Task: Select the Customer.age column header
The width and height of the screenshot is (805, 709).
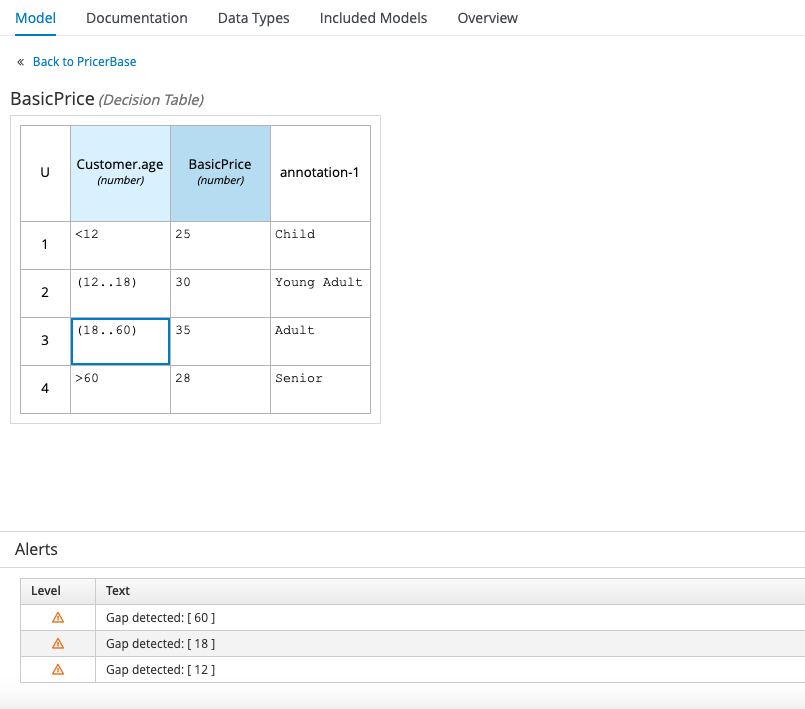Action: 120,174
